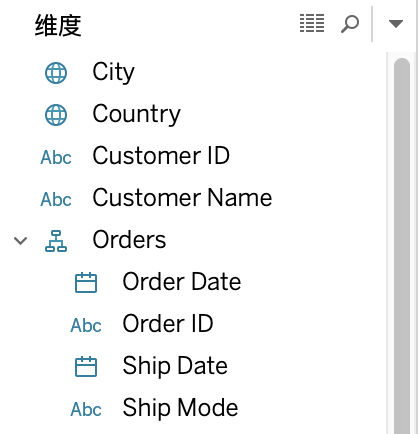Select the Customer Name field

[x=182, y=198]
